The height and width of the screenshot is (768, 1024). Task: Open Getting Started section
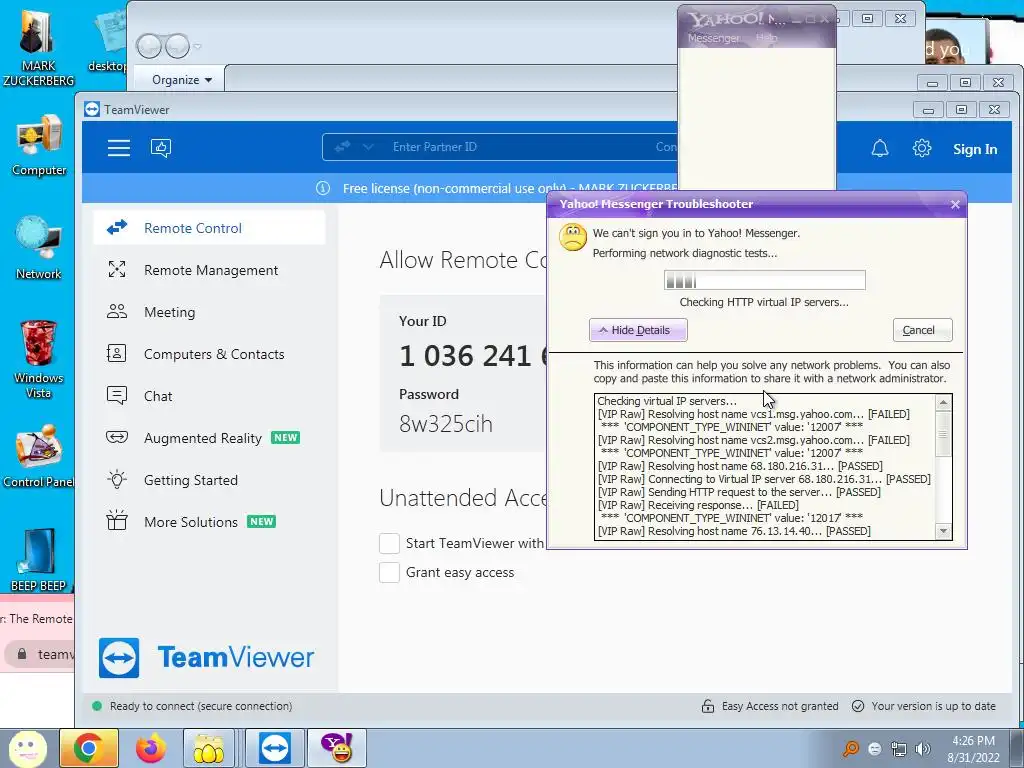(x=209, y=480)
